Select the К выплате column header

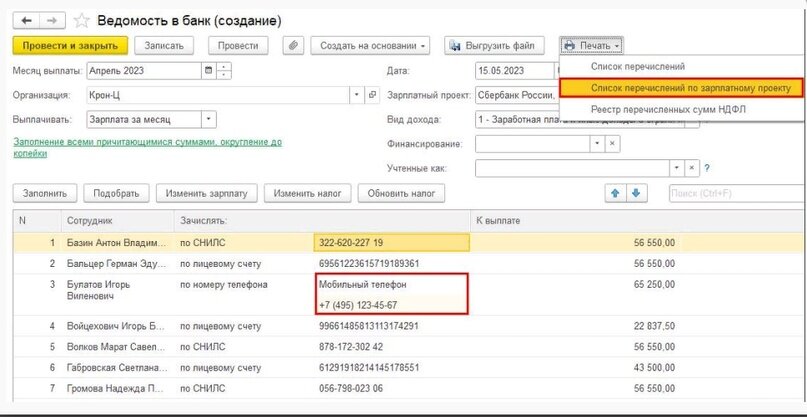[638, 220]
